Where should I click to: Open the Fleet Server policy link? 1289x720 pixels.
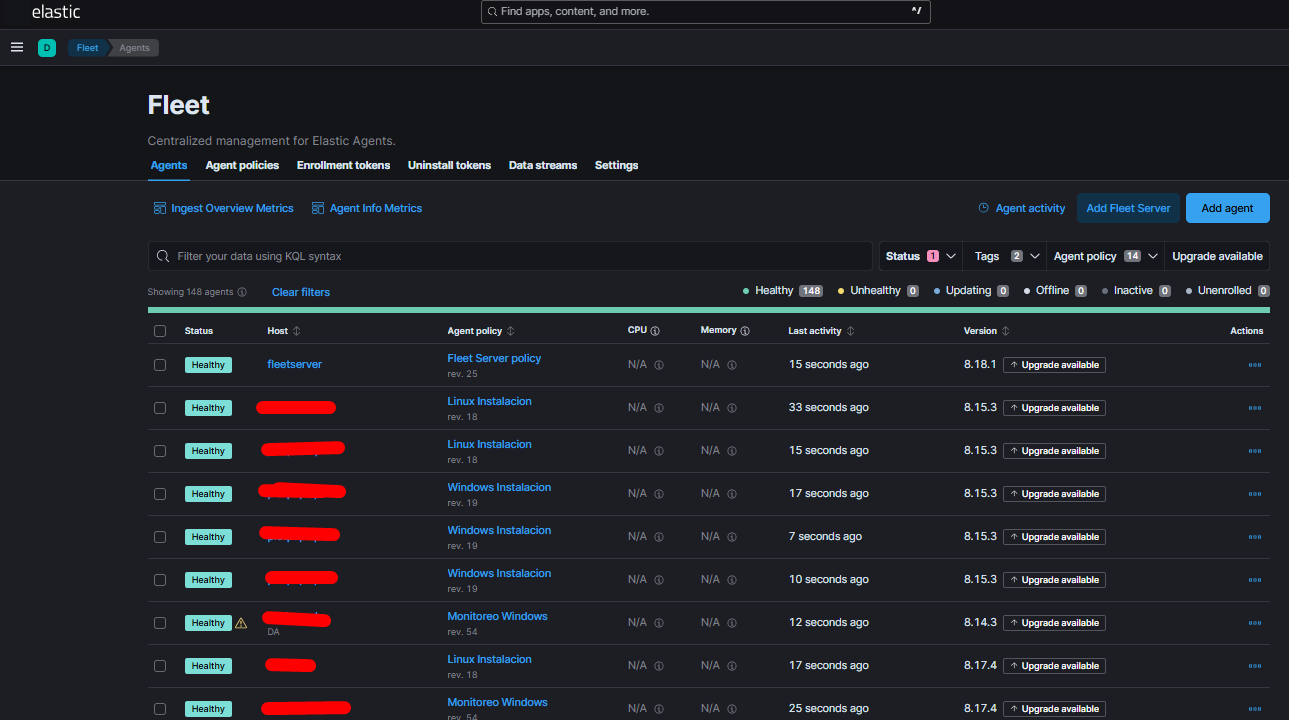point(494,358)
